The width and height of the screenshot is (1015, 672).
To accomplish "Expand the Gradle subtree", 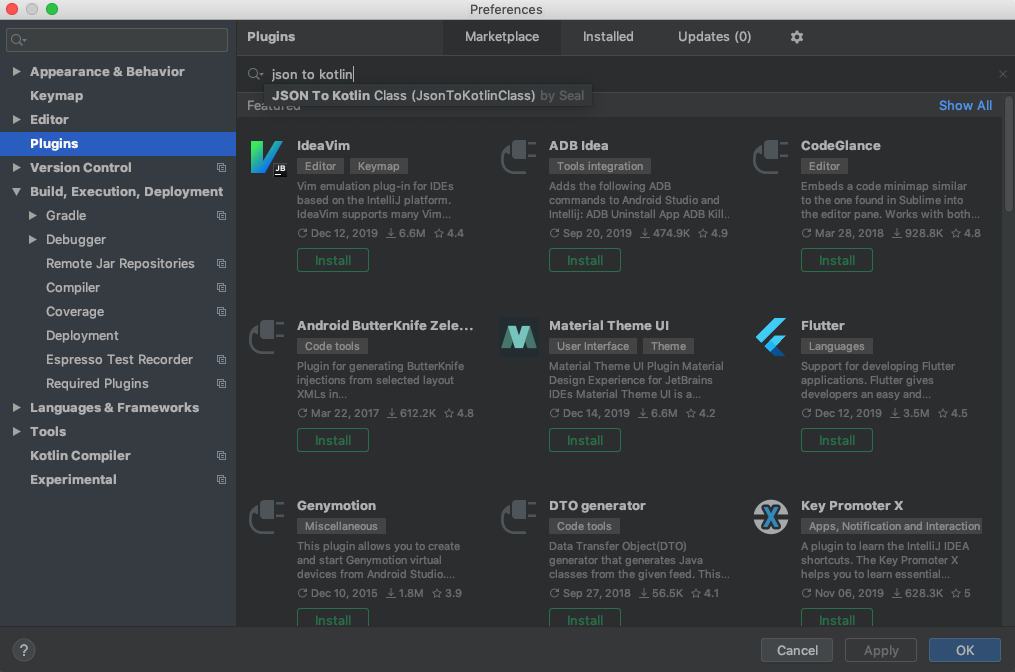I will [32, 215].
